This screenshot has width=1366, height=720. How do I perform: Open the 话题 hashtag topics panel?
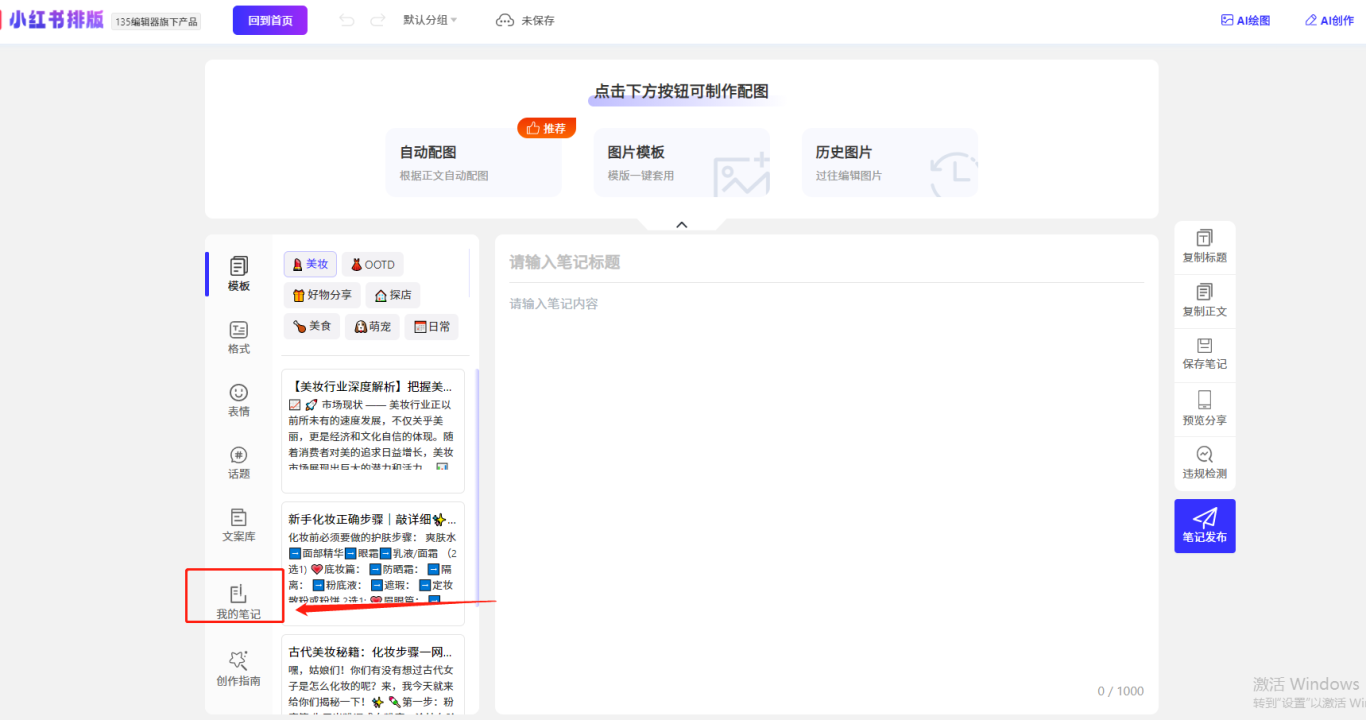(238, 463)
